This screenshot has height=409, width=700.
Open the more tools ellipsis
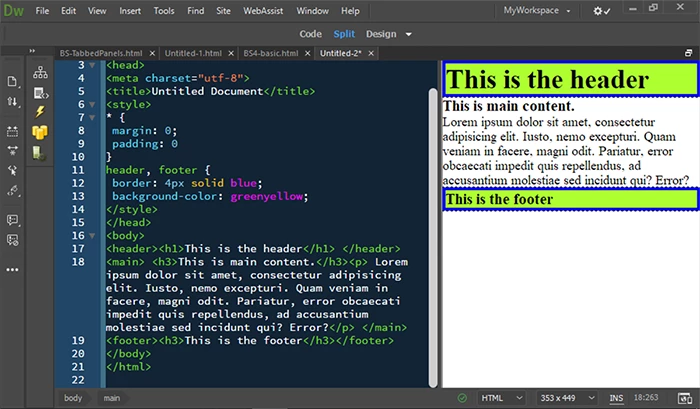[12, 270]
